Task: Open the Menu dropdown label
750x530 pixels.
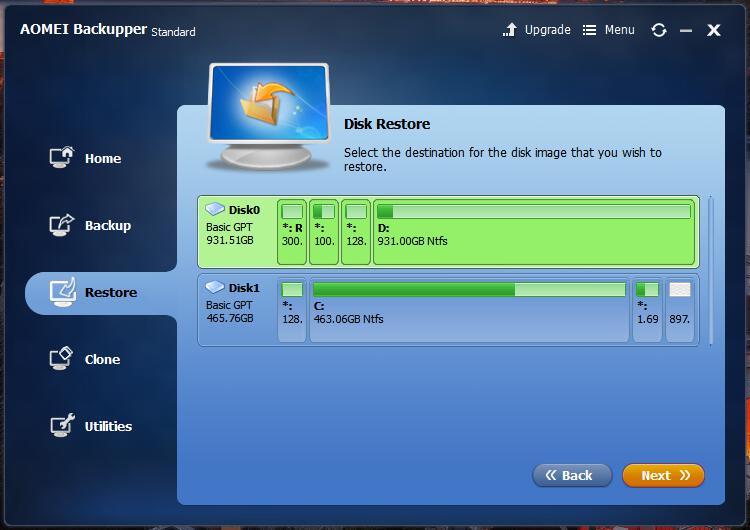Action: (x=619, y=30)
